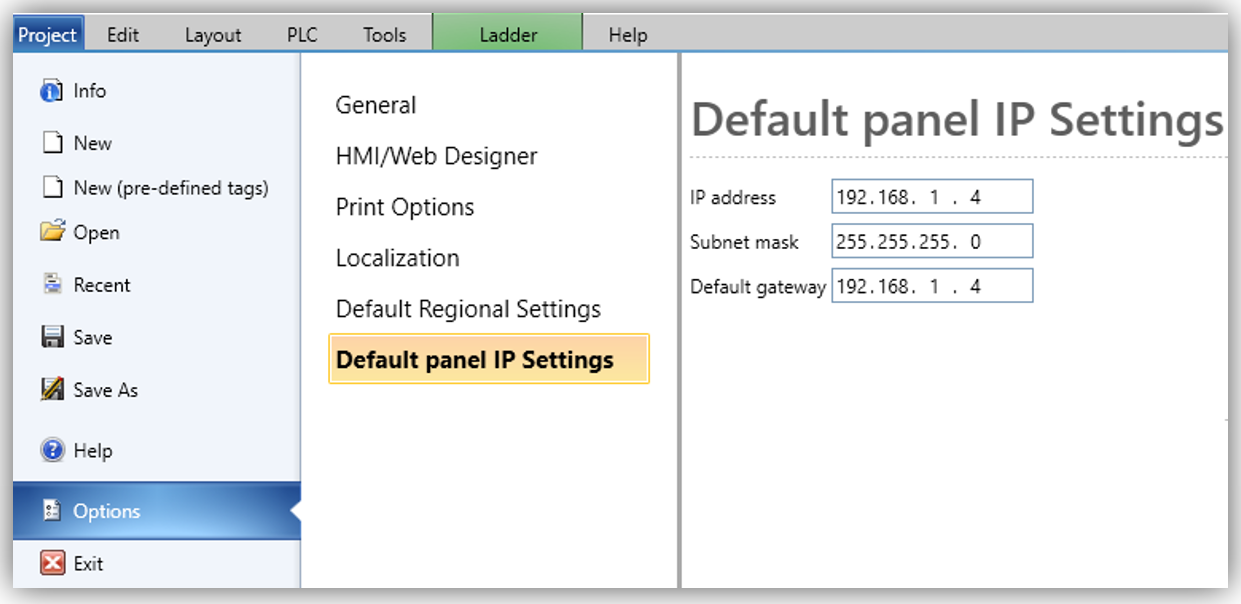Open the PLC menu
This screenshot has width=1241, height=604.
click(x=302, y=35)
